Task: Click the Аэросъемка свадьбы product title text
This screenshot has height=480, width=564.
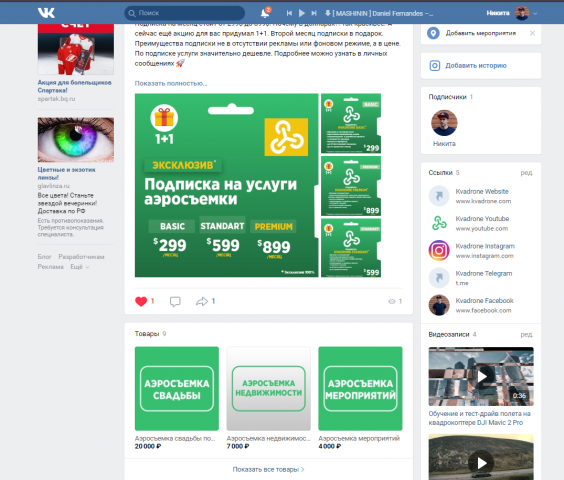Action: (175, 438)
